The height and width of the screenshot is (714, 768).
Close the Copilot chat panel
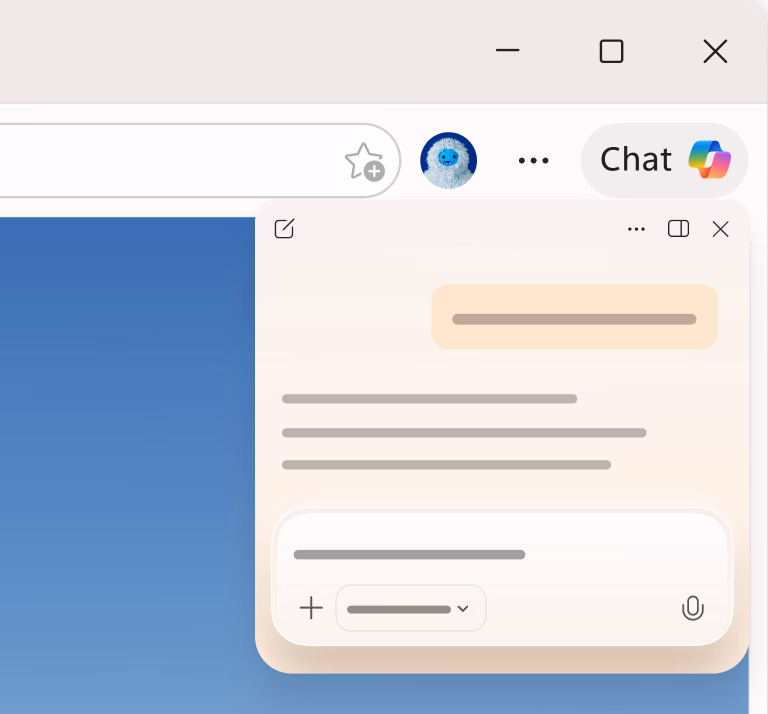coord(720,229)
